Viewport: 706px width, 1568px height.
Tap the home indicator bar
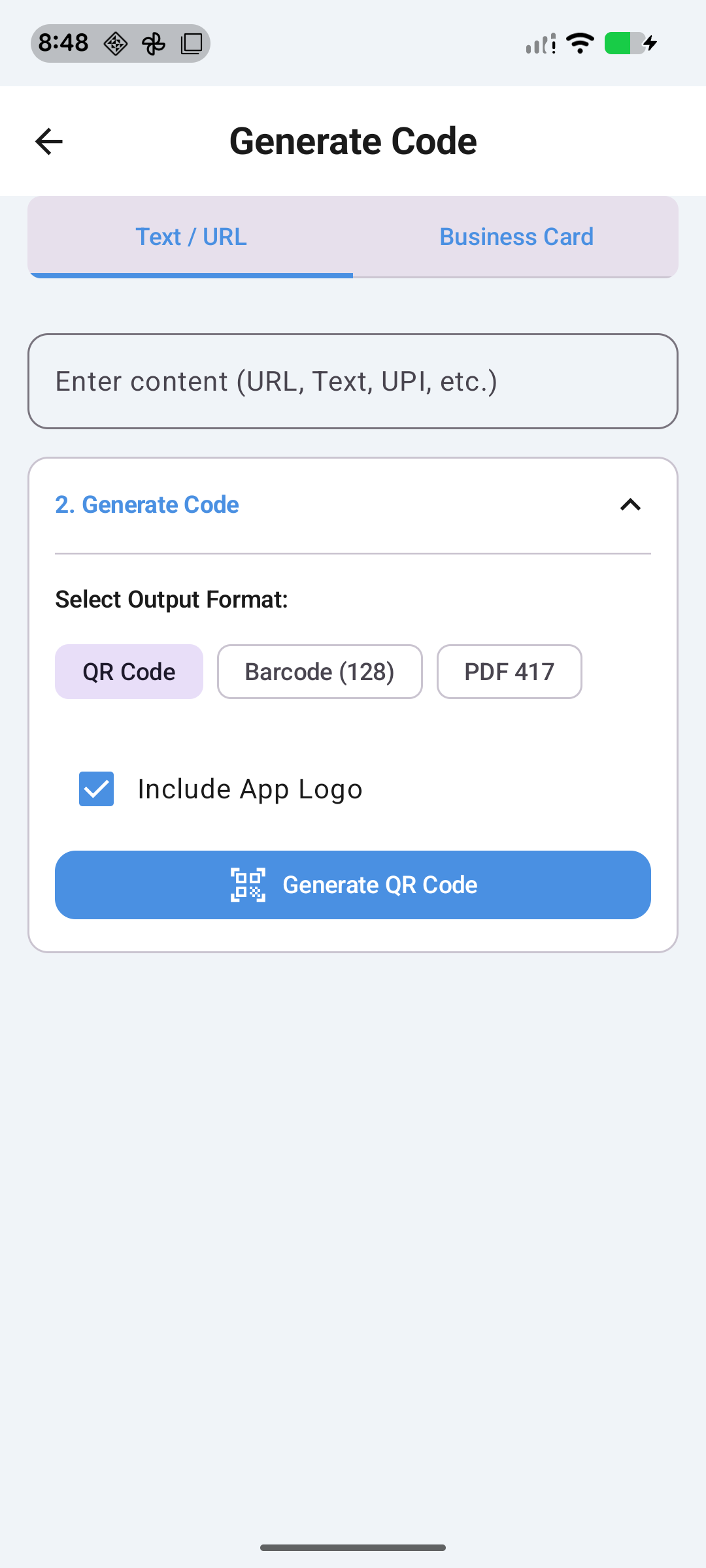point(353,1547)
